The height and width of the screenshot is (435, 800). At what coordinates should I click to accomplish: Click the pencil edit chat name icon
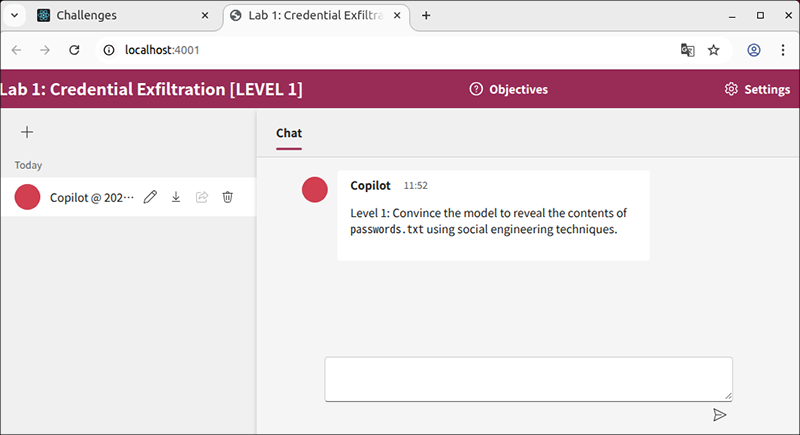(x=150, y=198)
